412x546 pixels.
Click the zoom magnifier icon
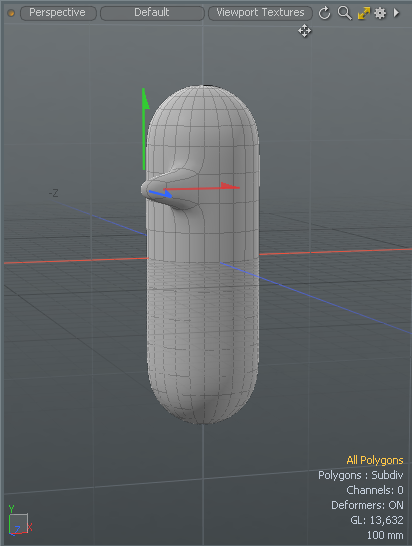pyautogui.click(x=344, y=13)
